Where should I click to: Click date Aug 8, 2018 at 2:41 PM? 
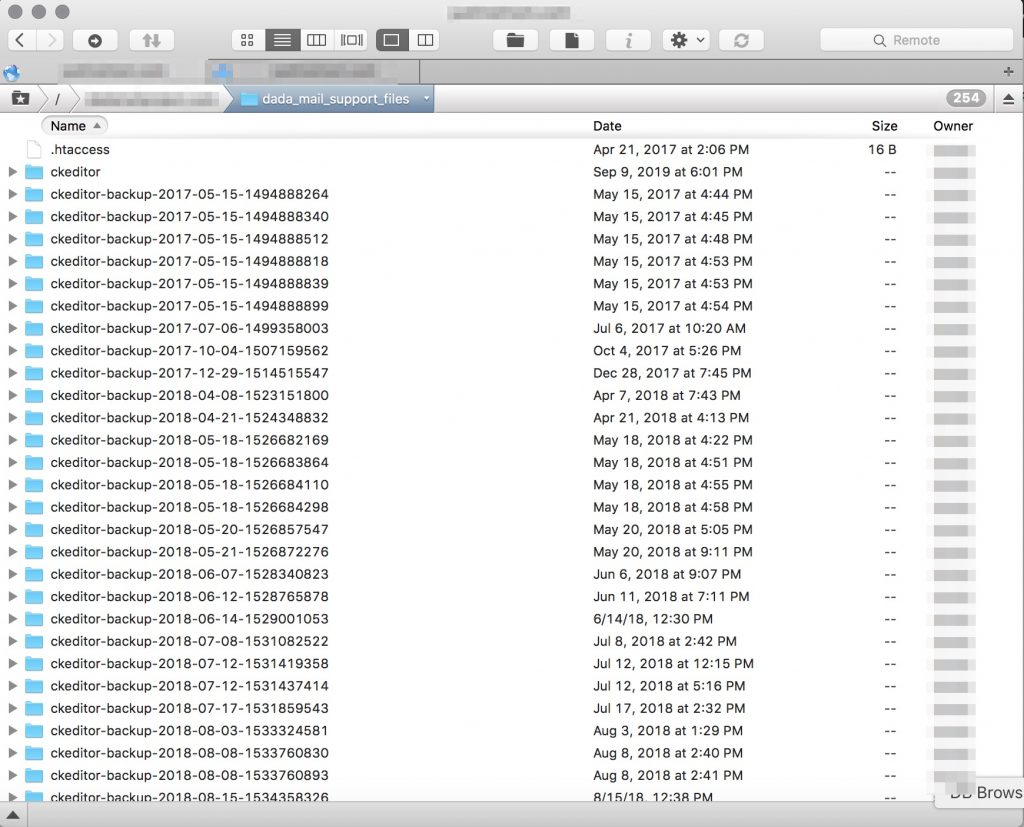tap(668, 775)
